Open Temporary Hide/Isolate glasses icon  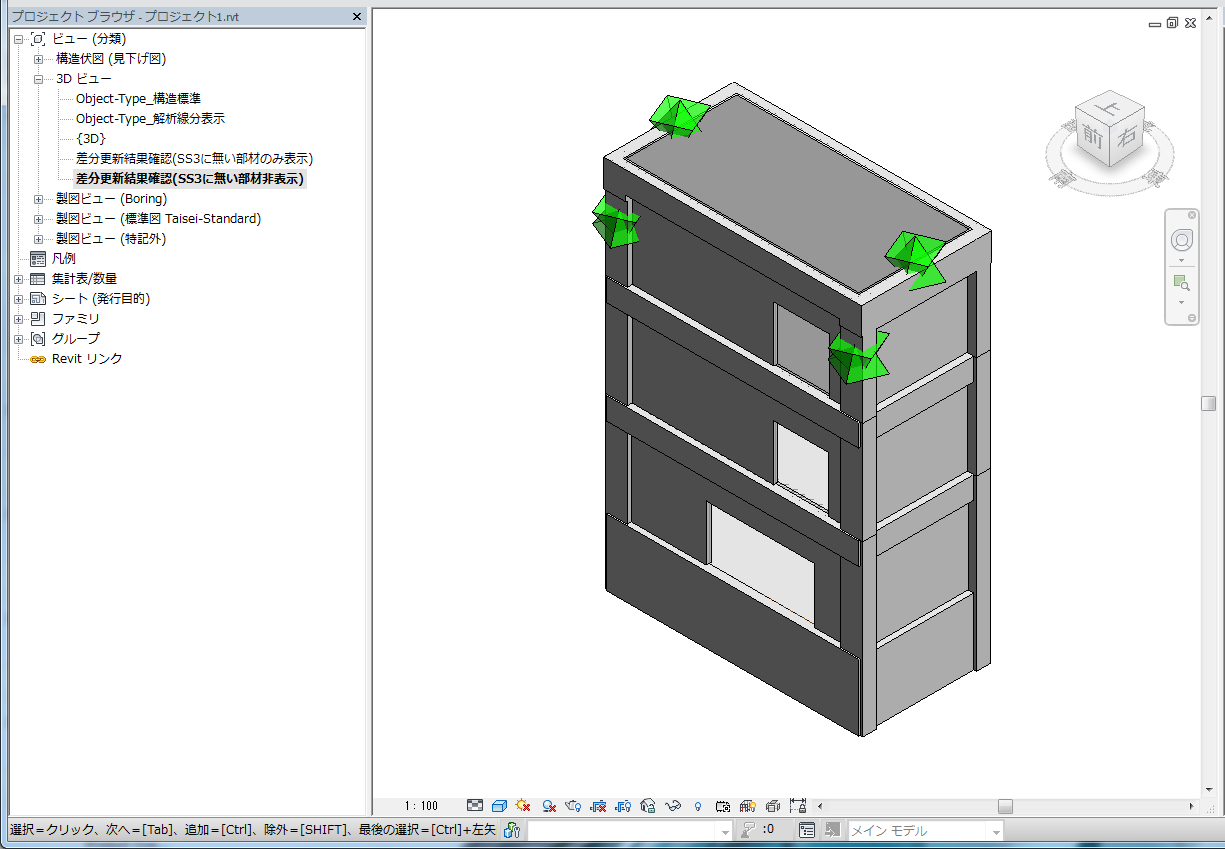[x=672, y=805]
